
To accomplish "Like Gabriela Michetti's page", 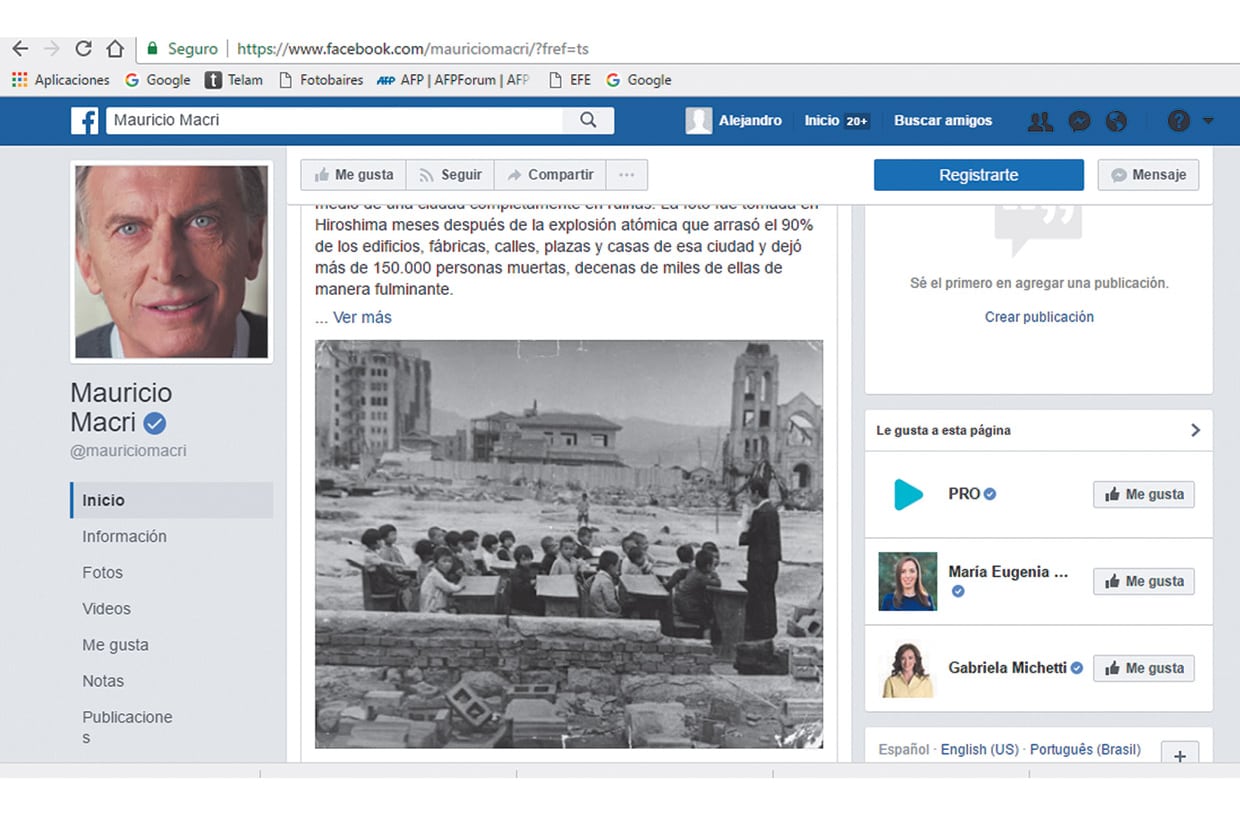I will [x=1143, y=668].
